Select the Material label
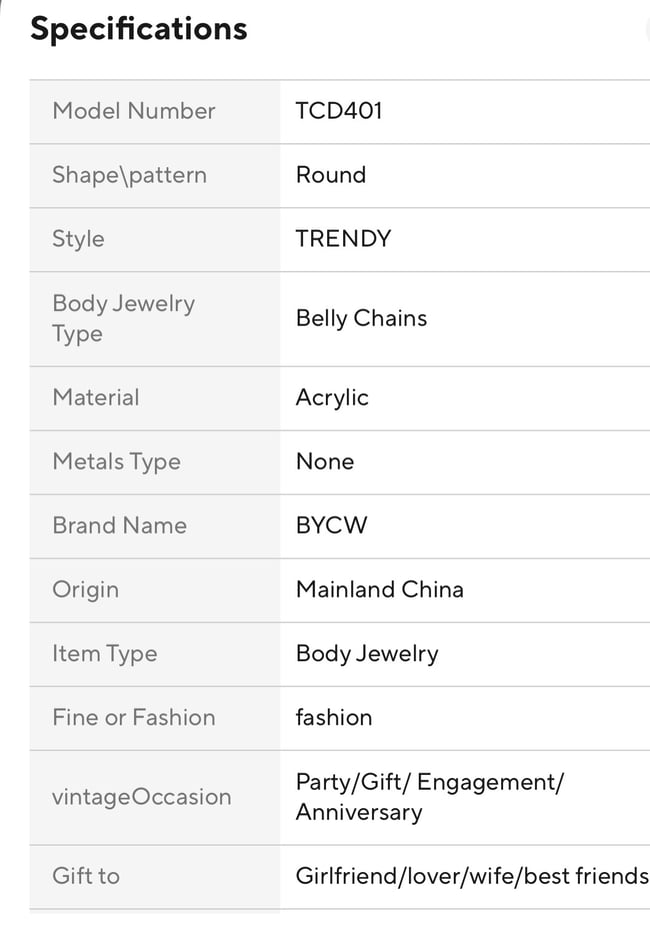The image size is (650, 936). tap(96, 397)
